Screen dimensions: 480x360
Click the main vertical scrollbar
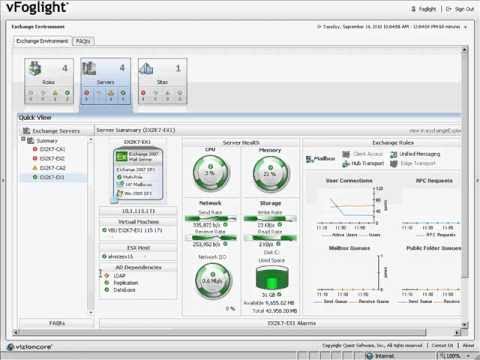[x=465, y=165]
